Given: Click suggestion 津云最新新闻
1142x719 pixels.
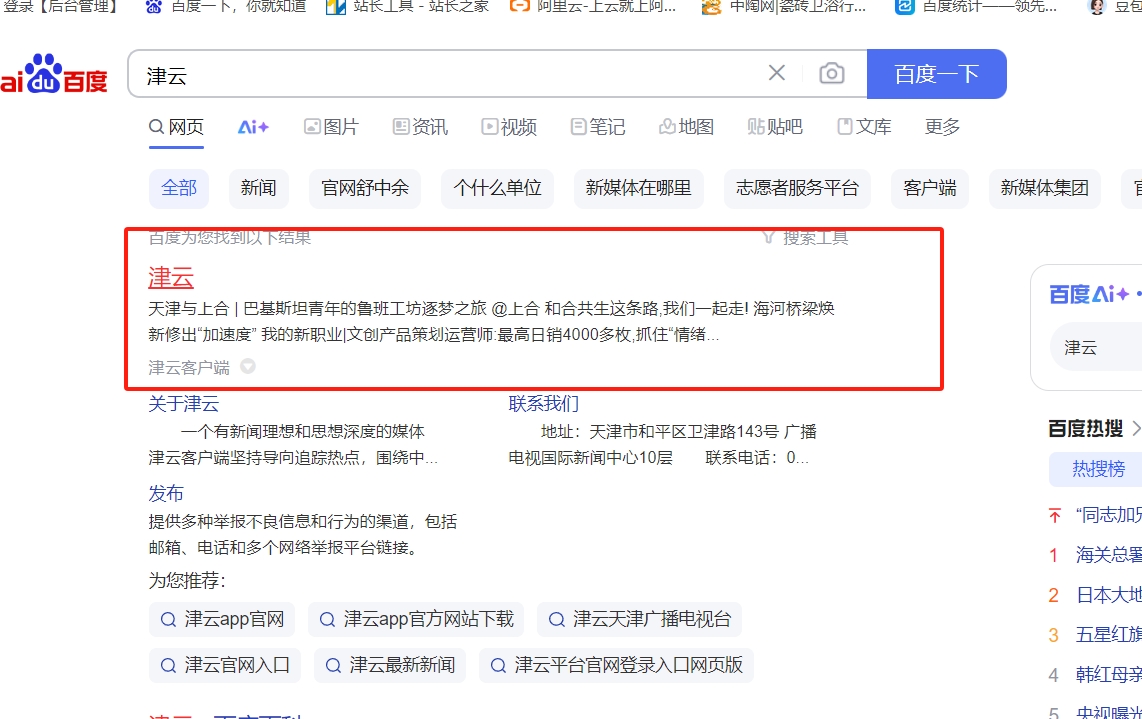Looking at the screenshot, I should tap(390, 665).
